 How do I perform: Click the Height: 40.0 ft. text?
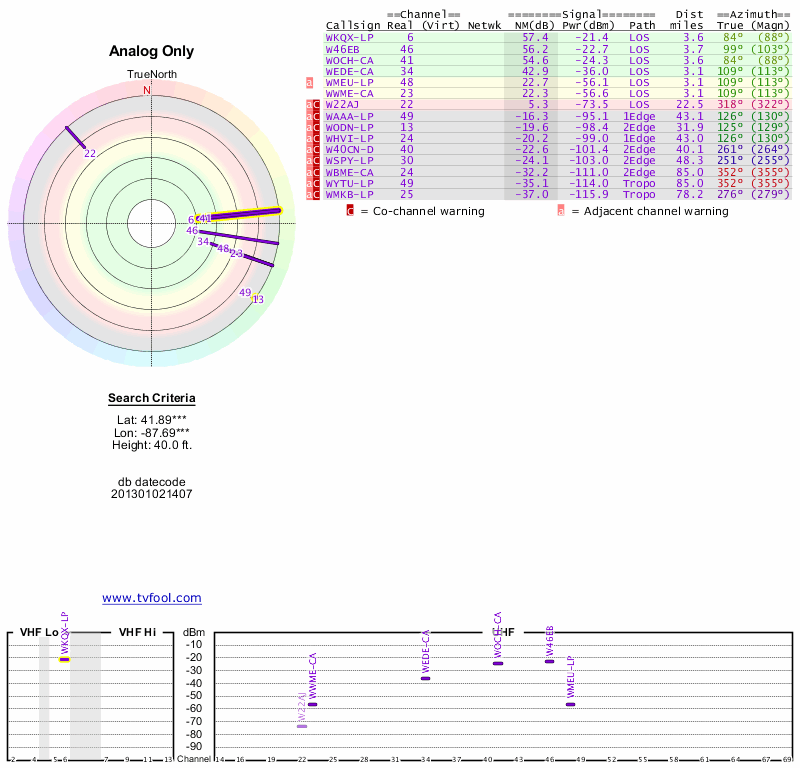click(152, 445)
